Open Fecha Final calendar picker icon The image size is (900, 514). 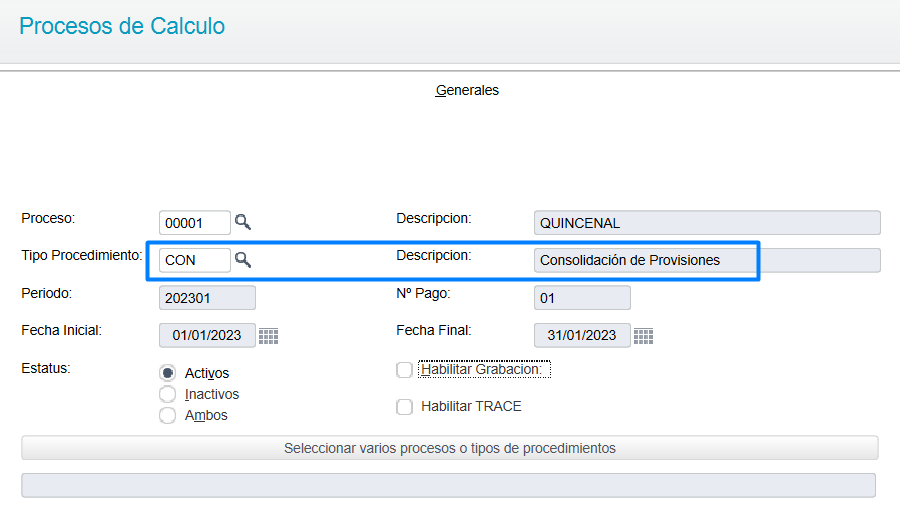pyautogui.click(x=643, y=336)
